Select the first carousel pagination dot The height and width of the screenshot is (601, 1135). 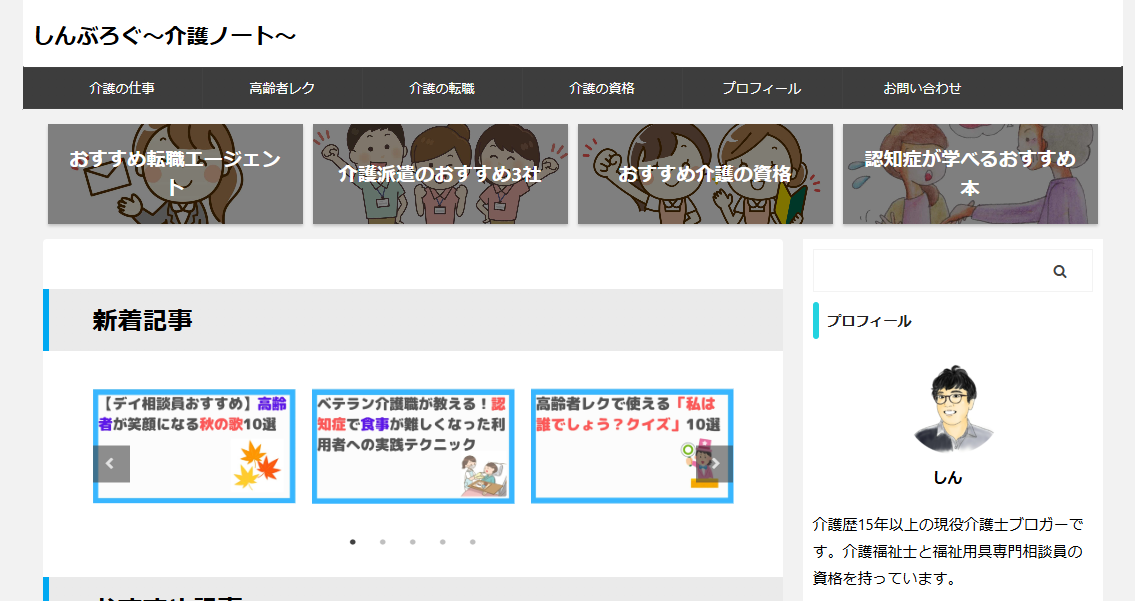pyautogui.click(x=353, y=542)
